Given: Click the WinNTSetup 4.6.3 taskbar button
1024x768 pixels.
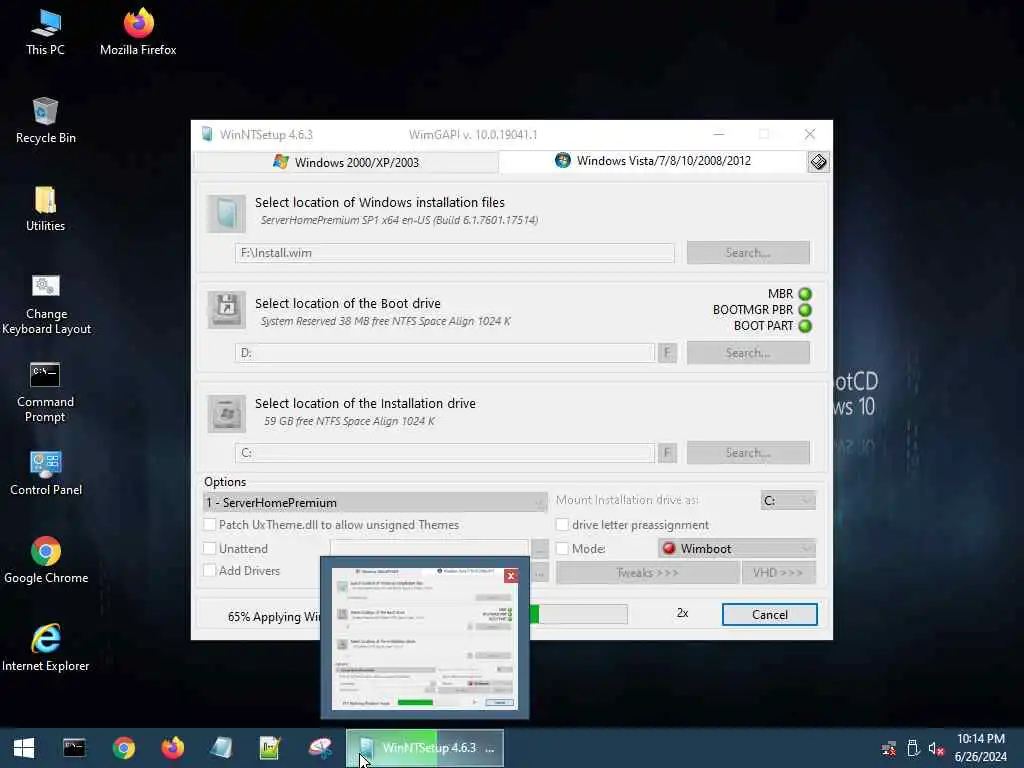Looking at the screenshot, I should coord(424,748).
